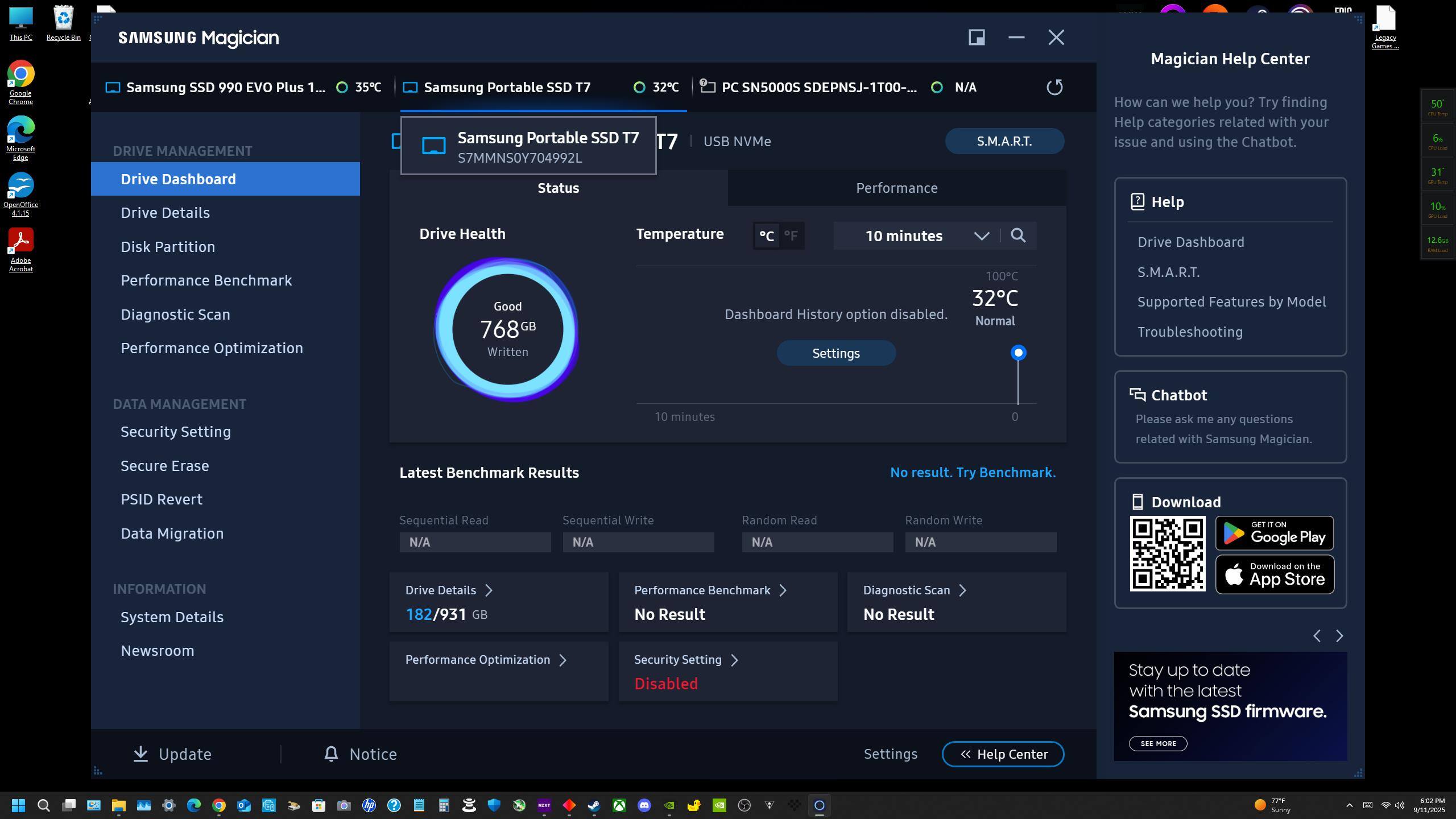Image resolution: width=1456 pixels, height=819 pixels.
Task: Switch temperature unit to °F
Action: 791,235
